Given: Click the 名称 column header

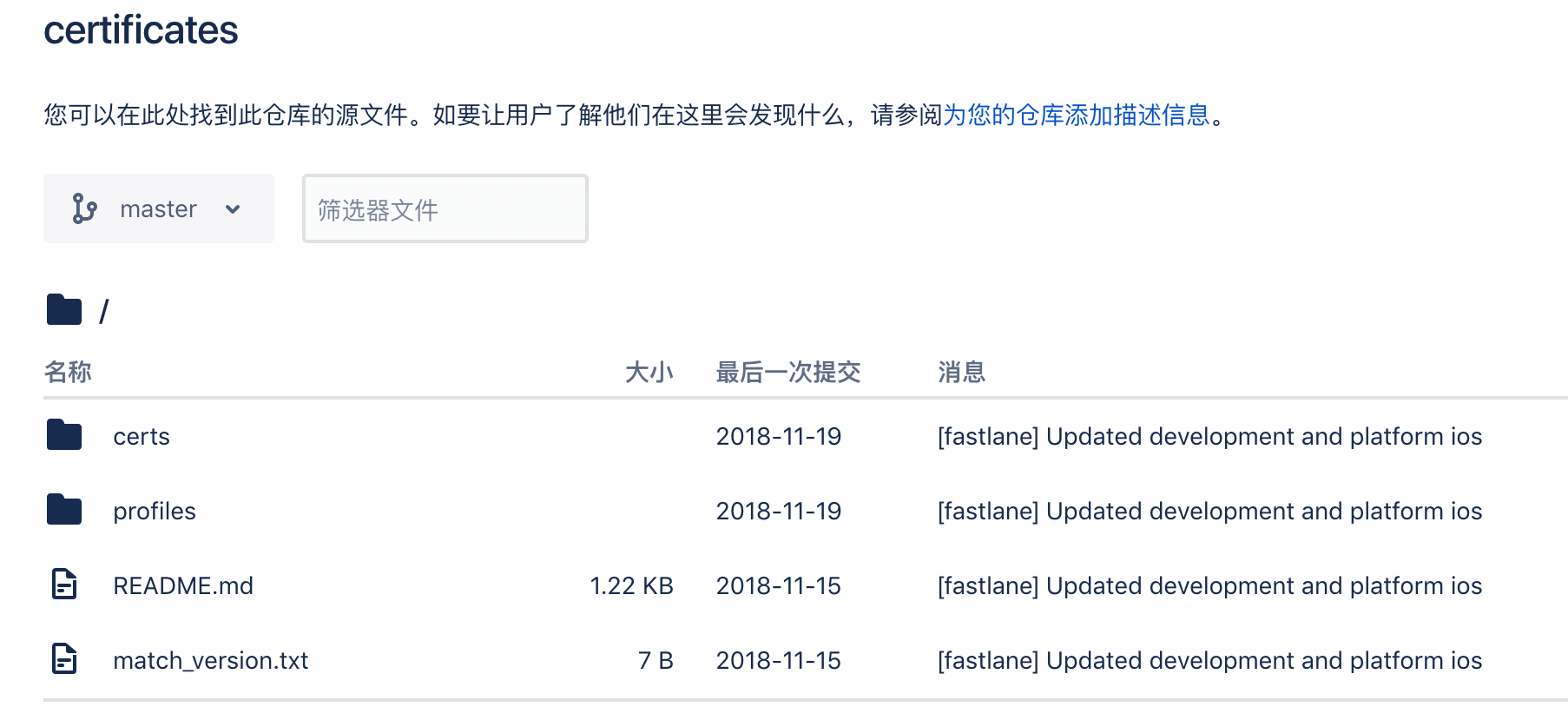Looking at the screenshot, I should coord(68,372).
